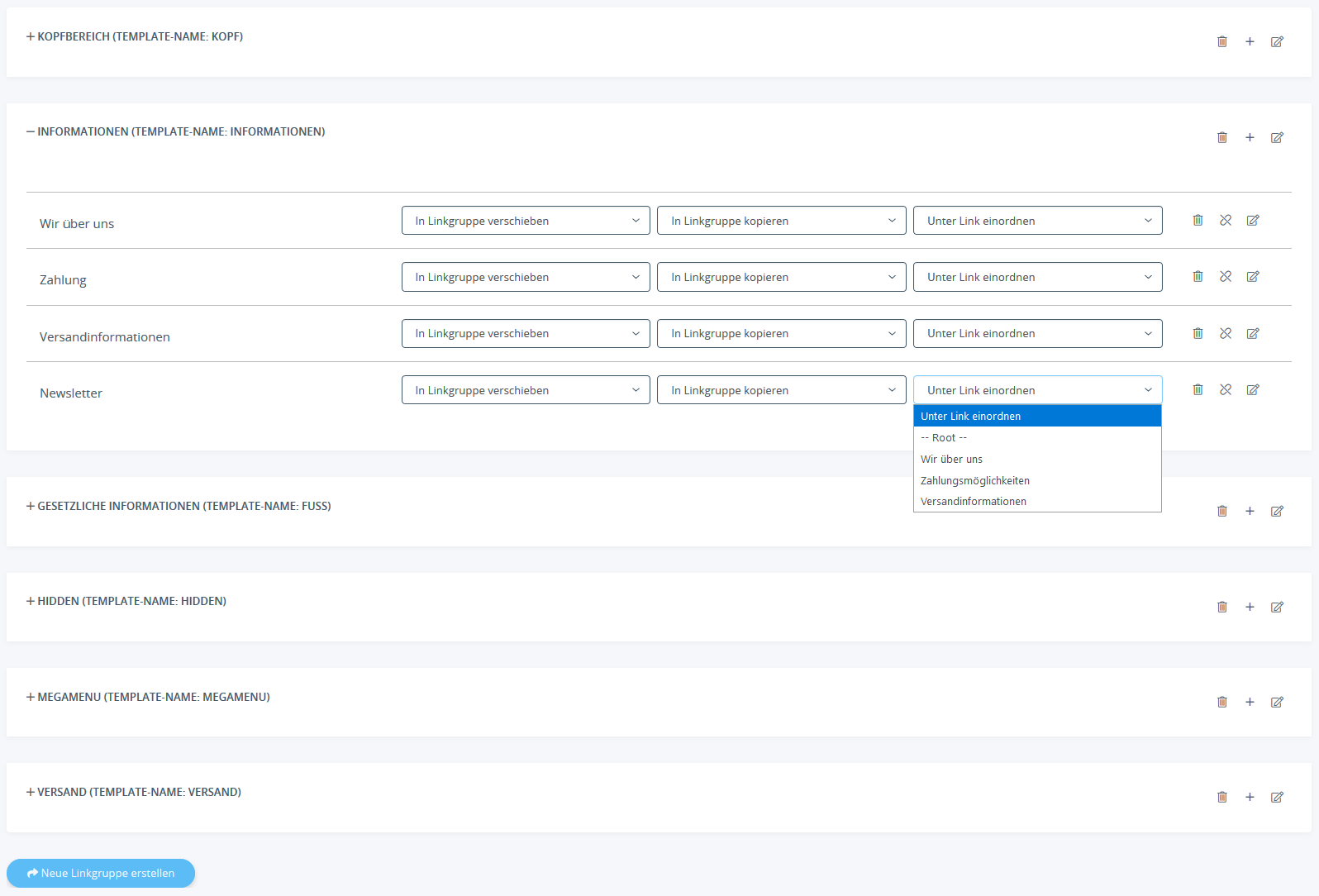Delete the Wir über uns link

coord(1198,220)
